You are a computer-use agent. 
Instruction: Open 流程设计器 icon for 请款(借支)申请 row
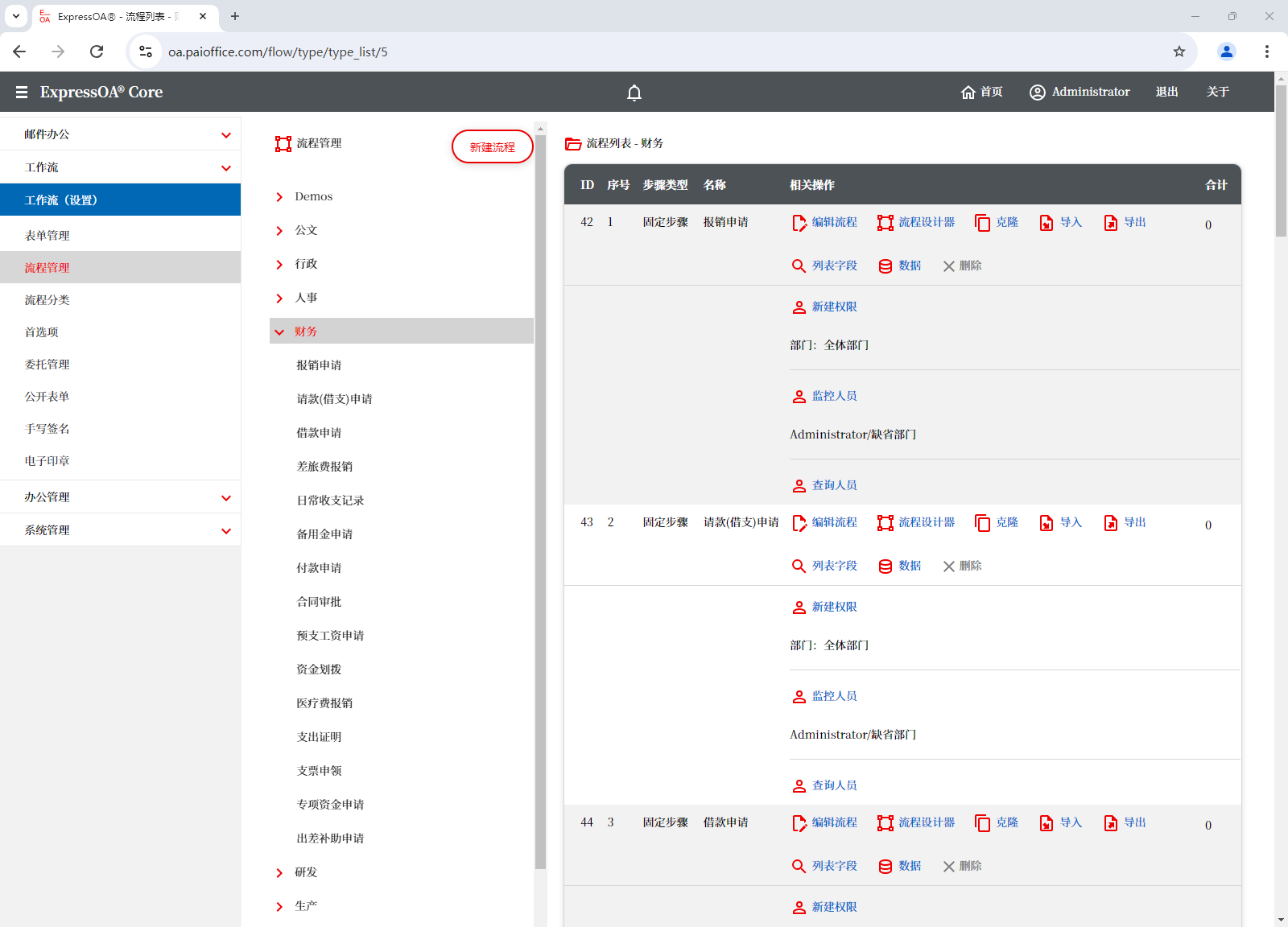coord(885,523)
